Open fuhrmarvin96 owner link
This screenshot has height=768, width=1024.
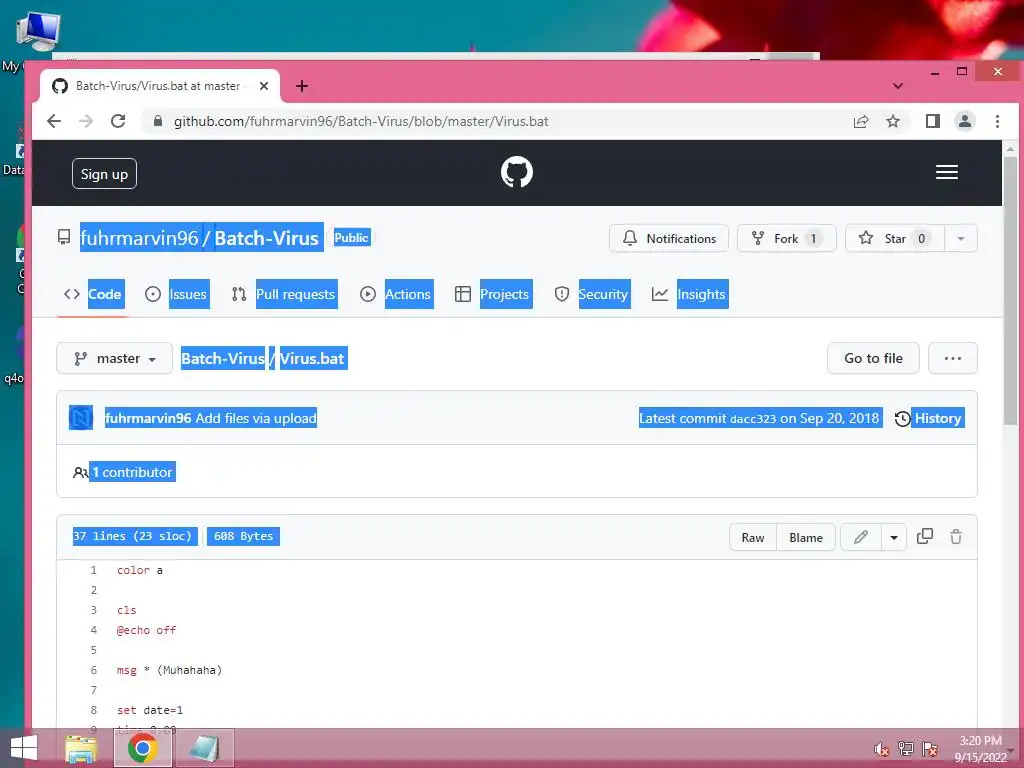138,238
